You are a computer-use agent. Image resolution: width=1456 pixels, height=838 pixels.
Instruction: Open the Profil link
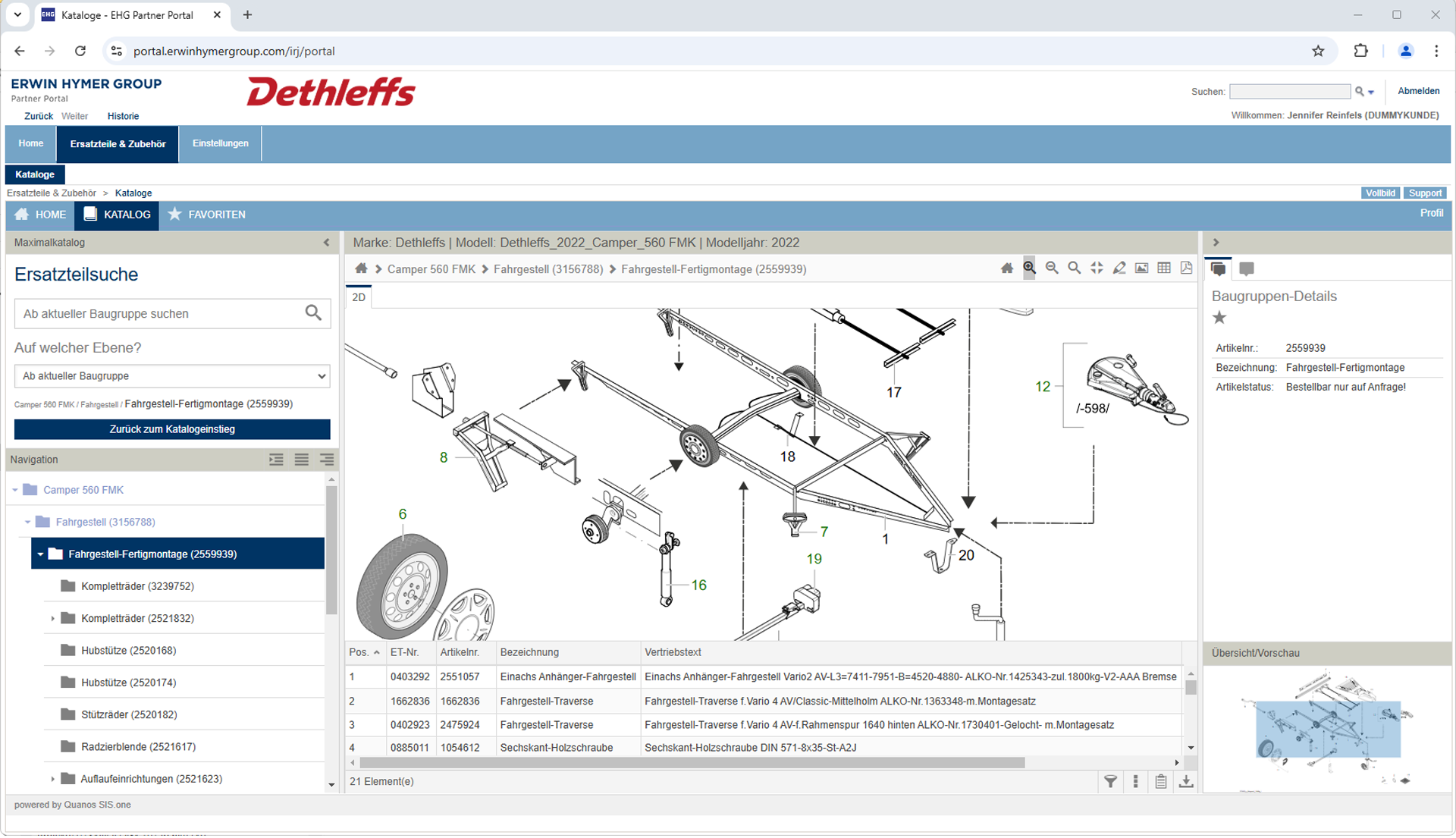tap(1431, 213)
